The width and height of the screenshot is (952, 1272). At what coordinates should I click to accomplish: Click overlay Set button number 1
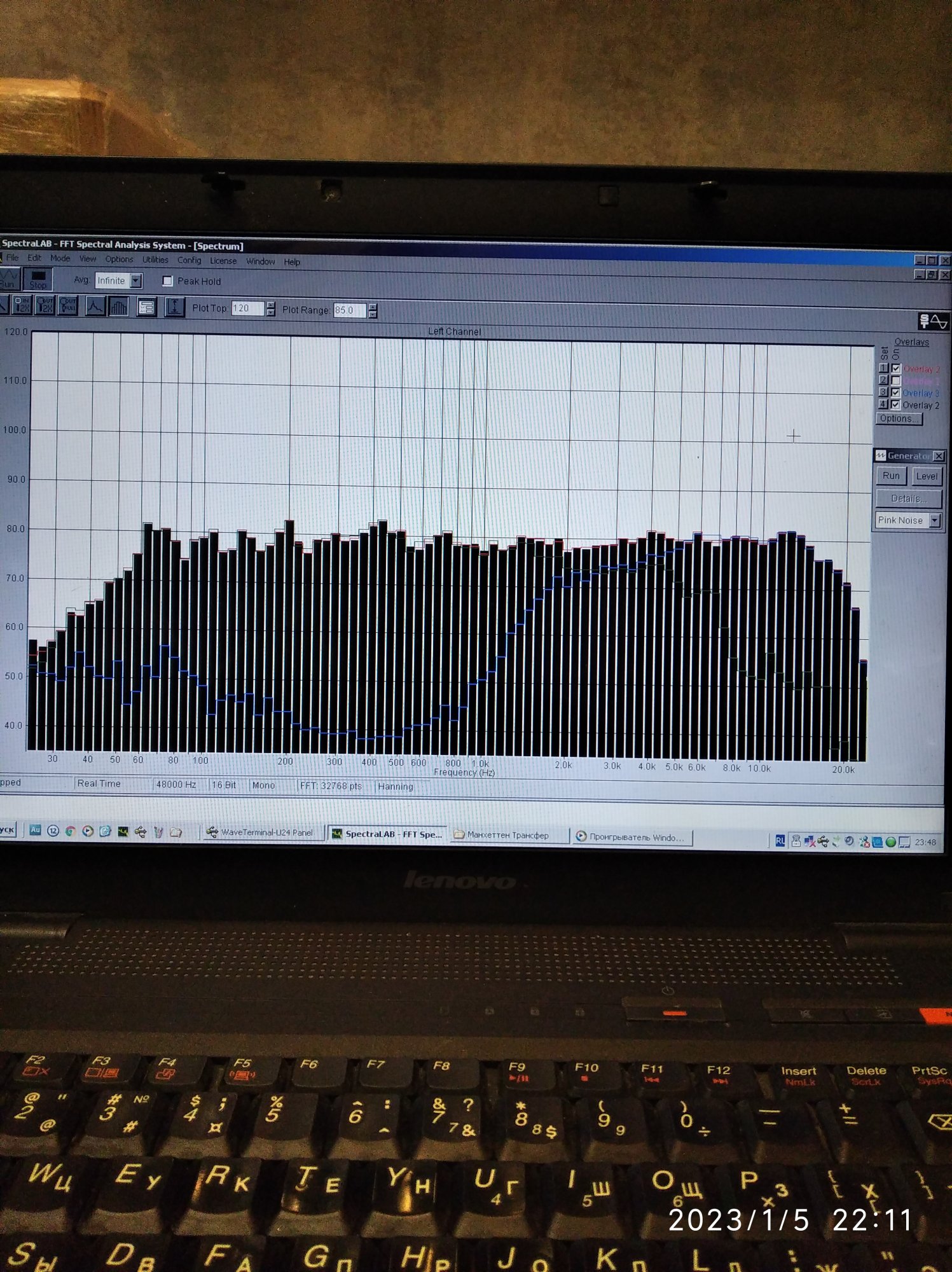pyautogui.click(x=883, y=368)
